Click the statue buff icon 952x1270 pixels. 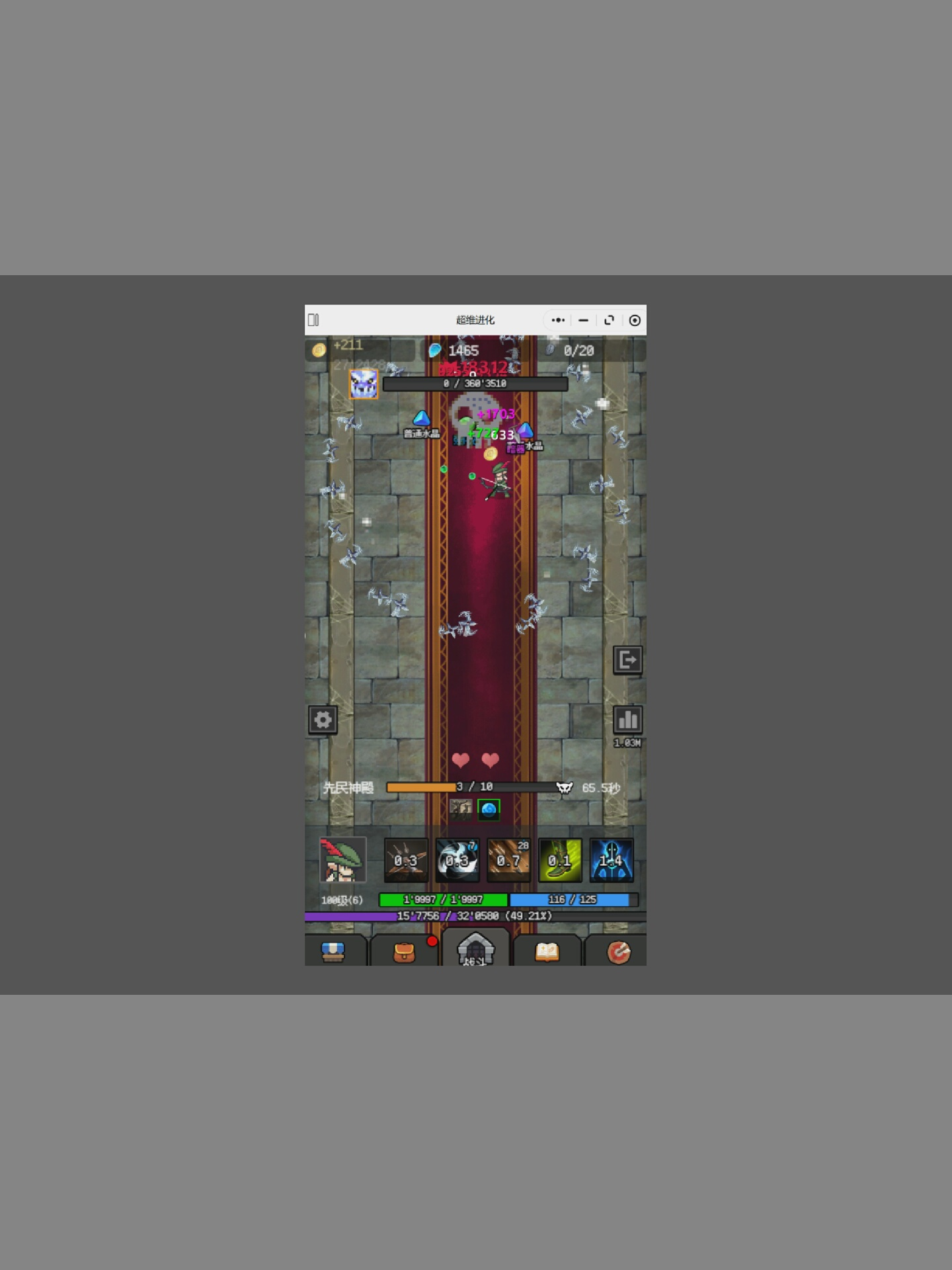point(461,809)
